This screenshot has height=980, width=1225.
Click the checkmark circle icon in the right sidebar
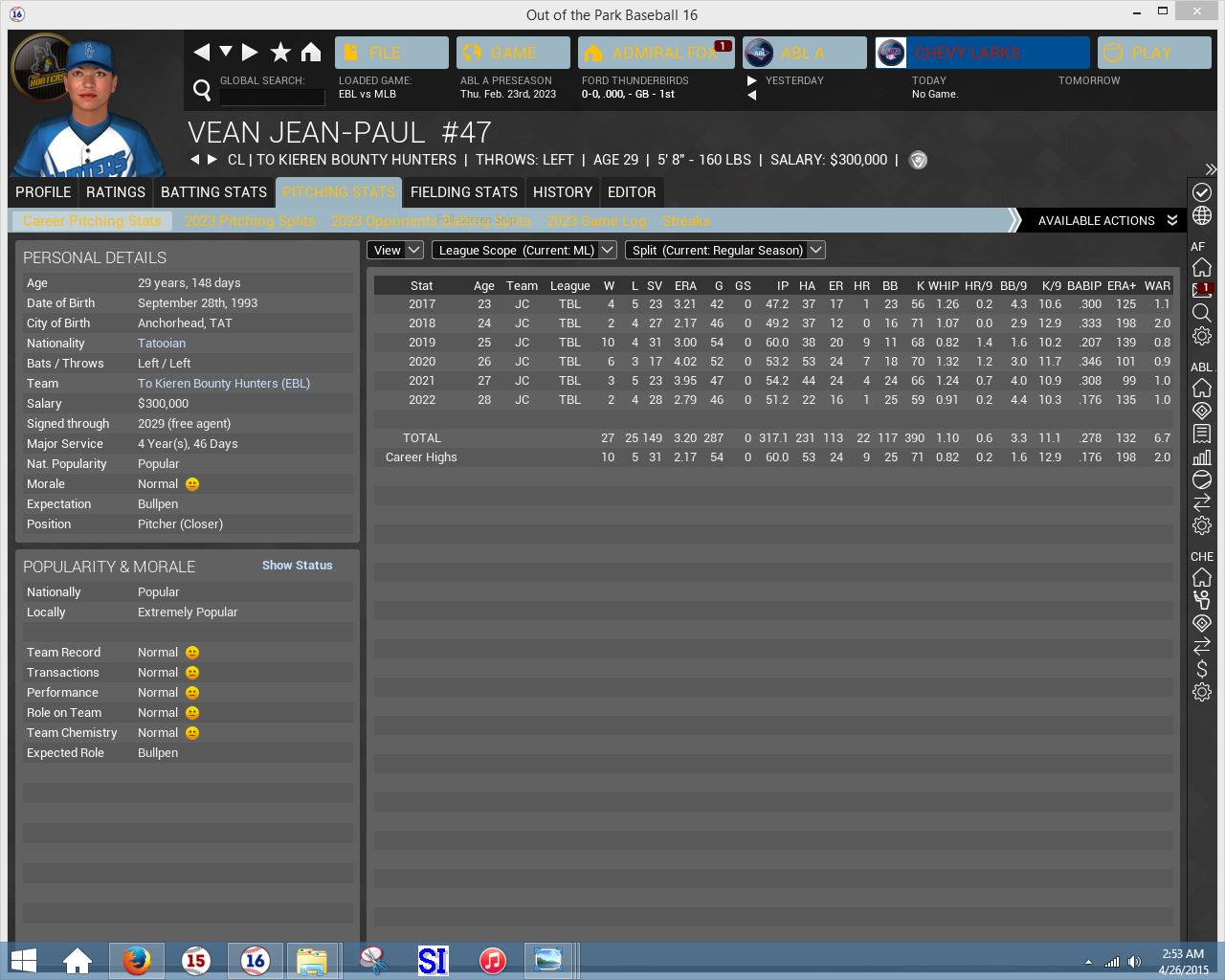(1202, 192)
